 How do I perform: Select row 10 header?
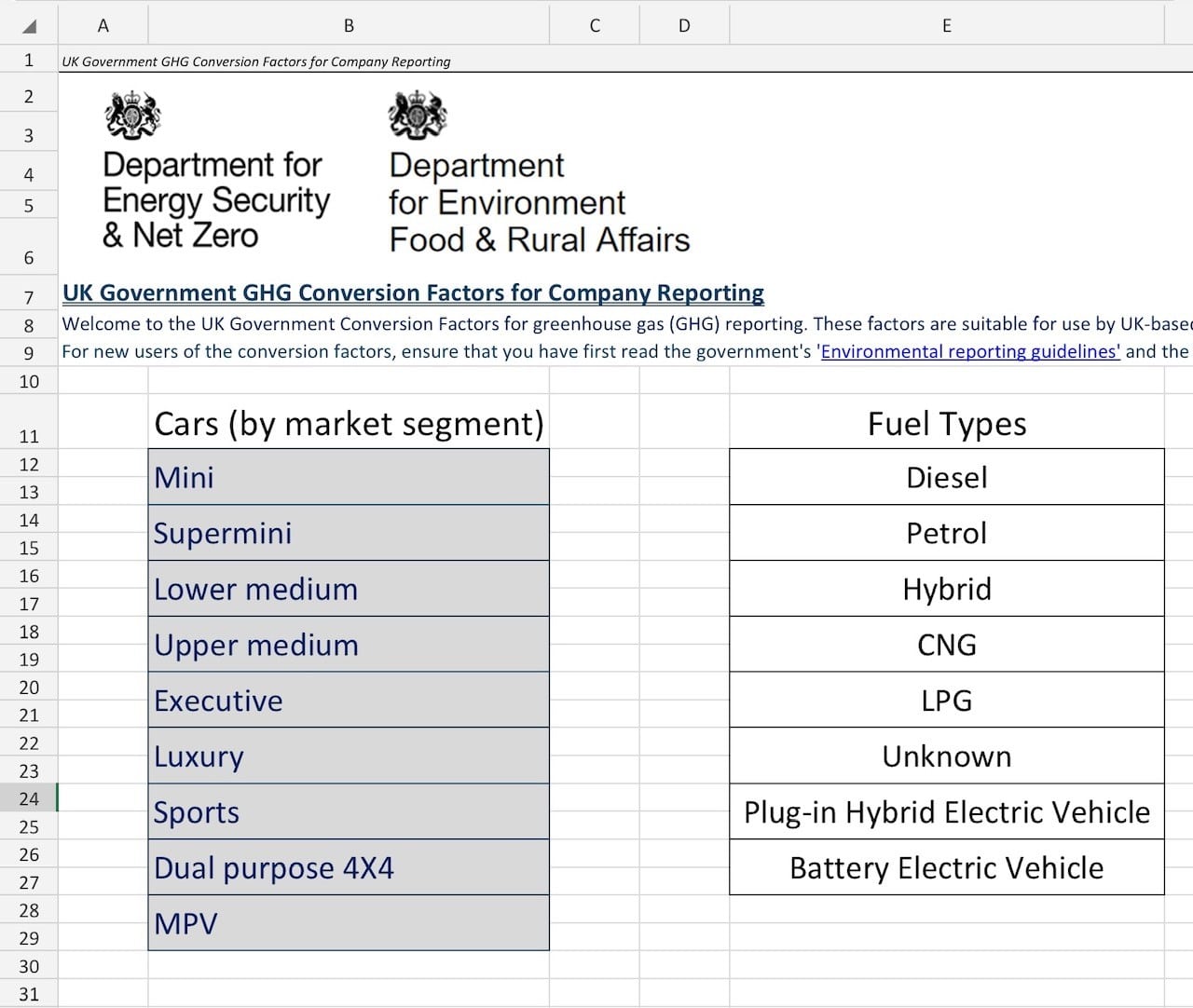[29, 381]
